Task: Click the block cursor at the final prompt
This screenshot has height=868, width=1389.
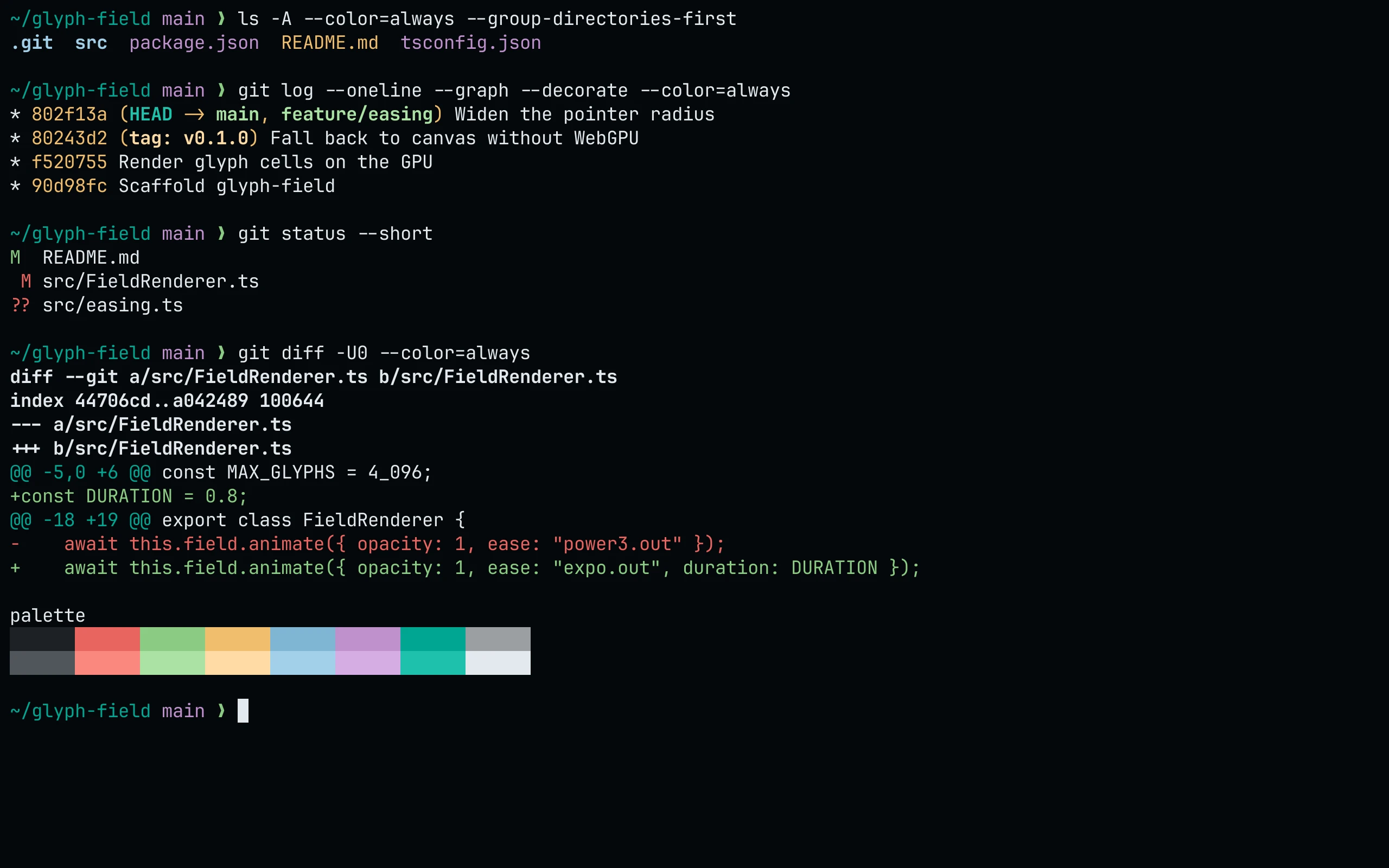Action: point(244,711)
